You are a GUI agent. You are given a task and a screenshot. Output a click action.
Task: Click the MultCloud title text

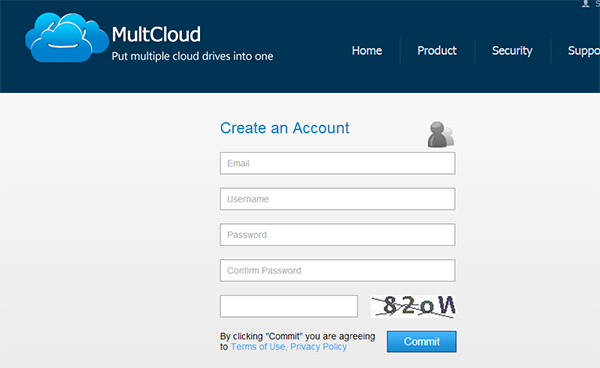(x=156, y=34)
